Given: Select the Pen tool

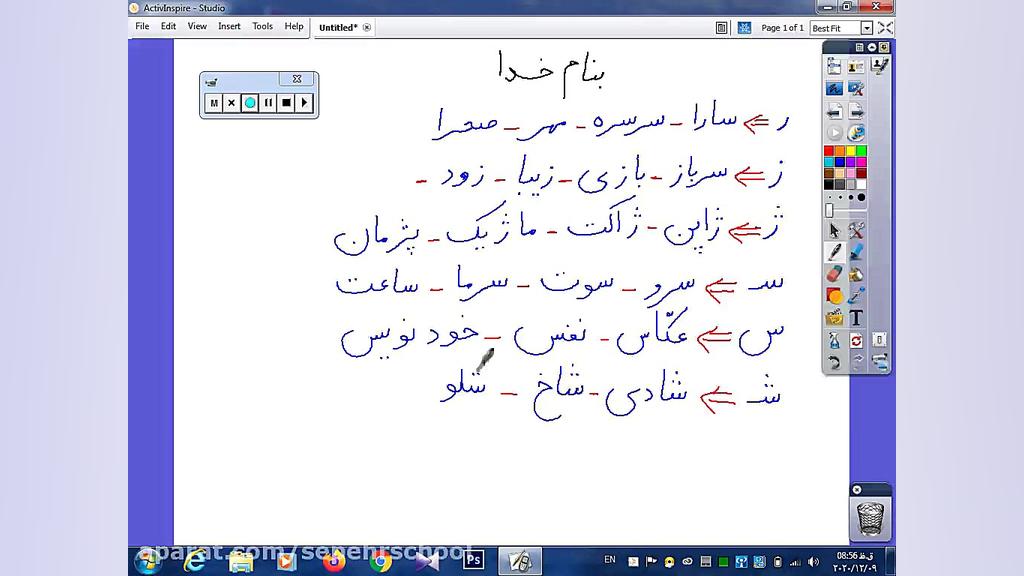Looking at the screenshot, I should [834, 250].
